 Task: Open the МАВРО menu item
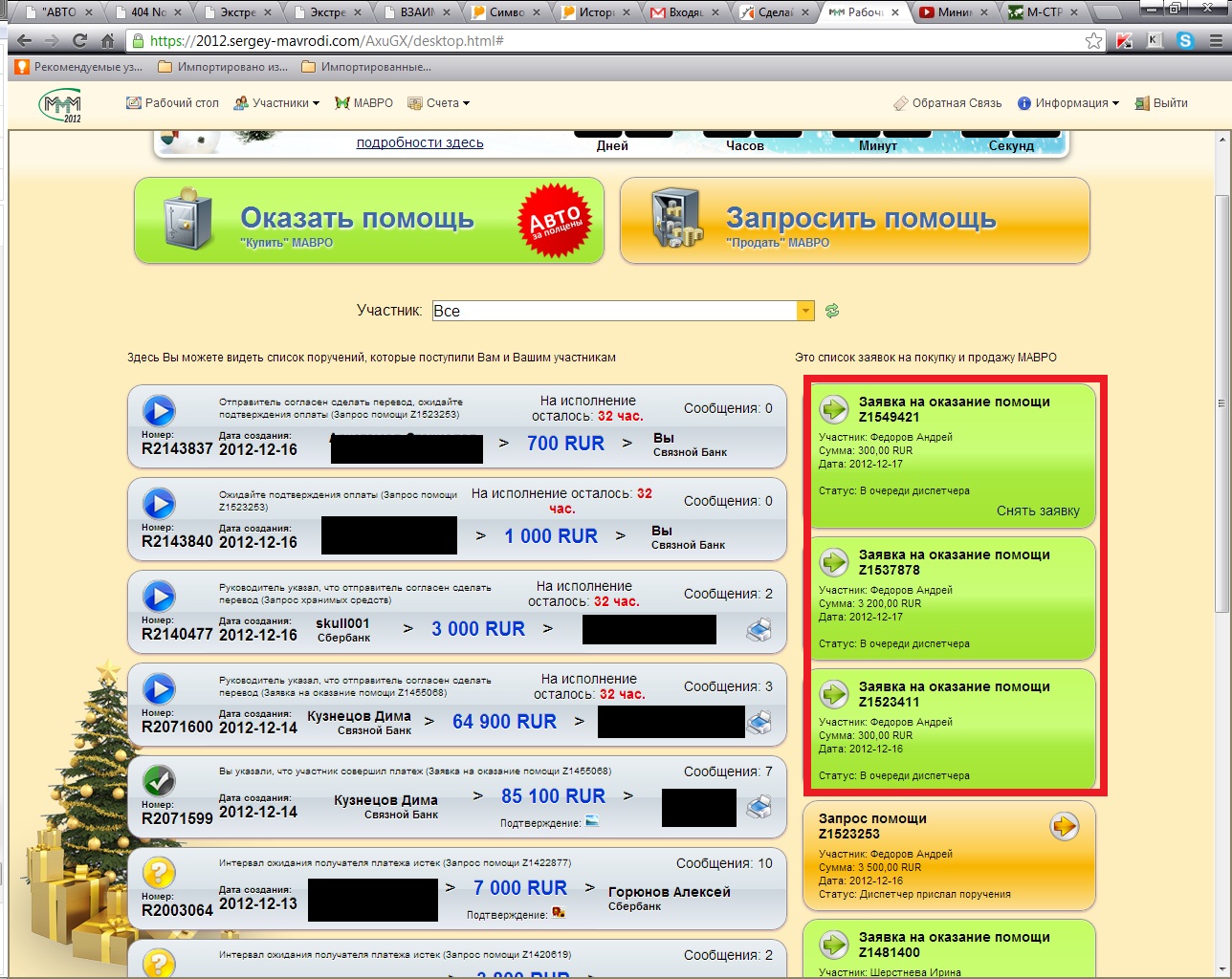pos(363,103)
